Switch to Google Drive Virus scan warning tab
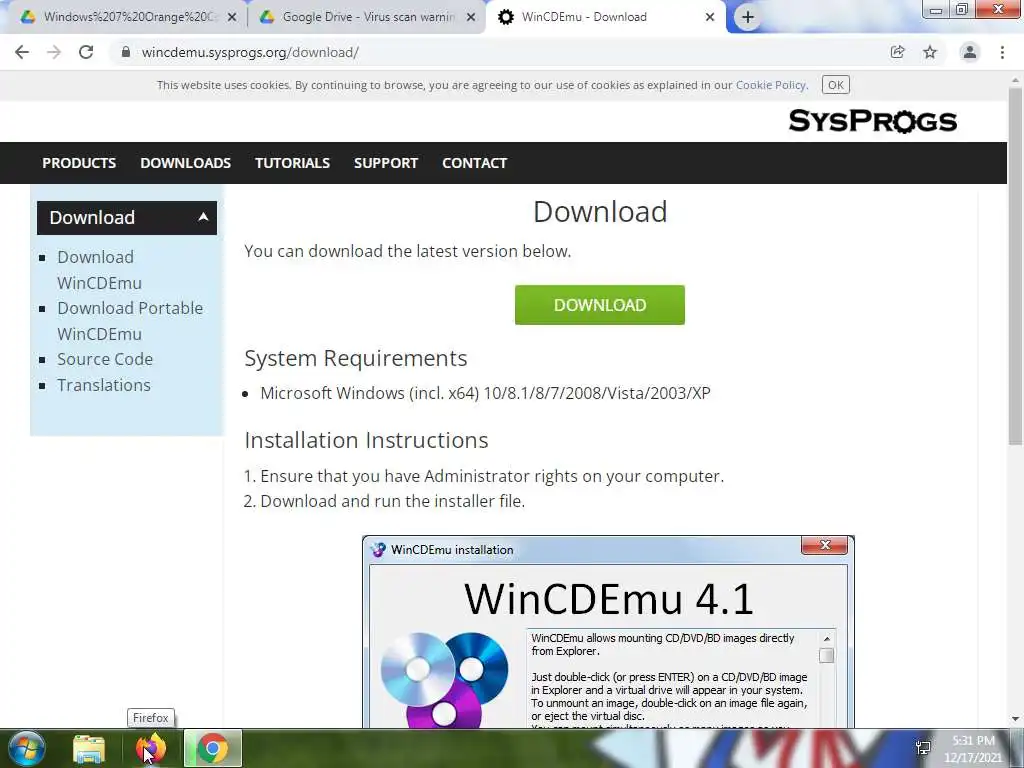This screenshot has width=1024, height=768. [366, 17]
